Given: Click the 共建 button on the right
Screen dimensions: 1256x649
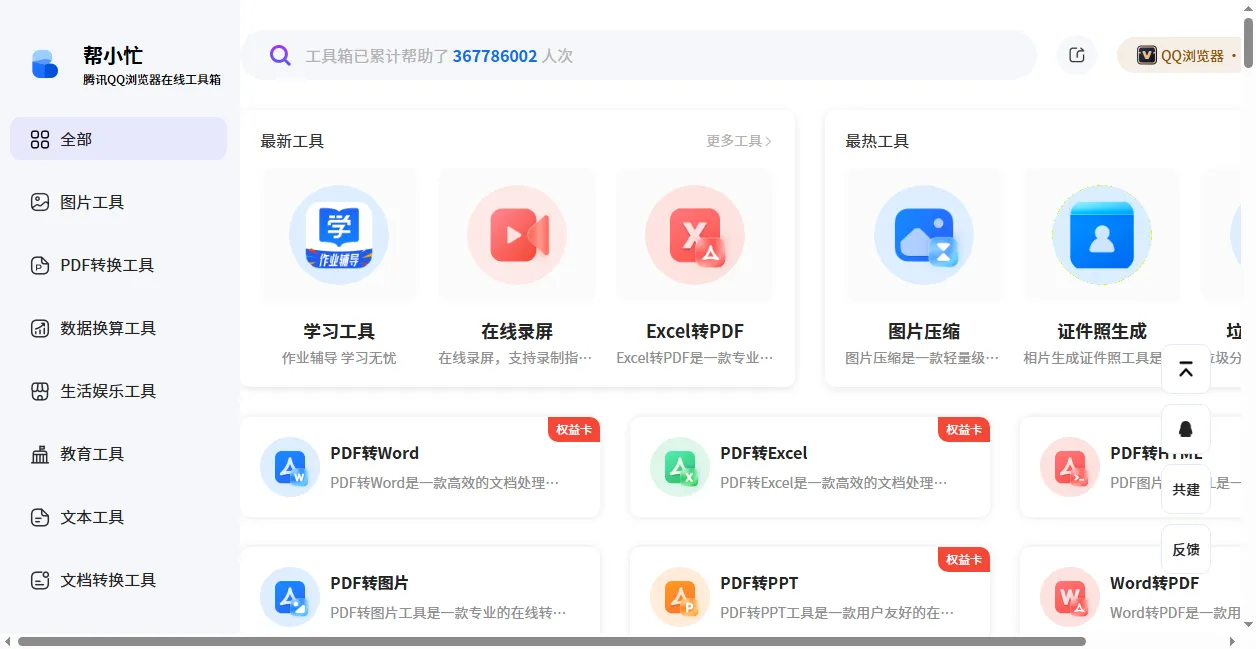Looking at the screenshot, I should click(x=1185, y=489).
